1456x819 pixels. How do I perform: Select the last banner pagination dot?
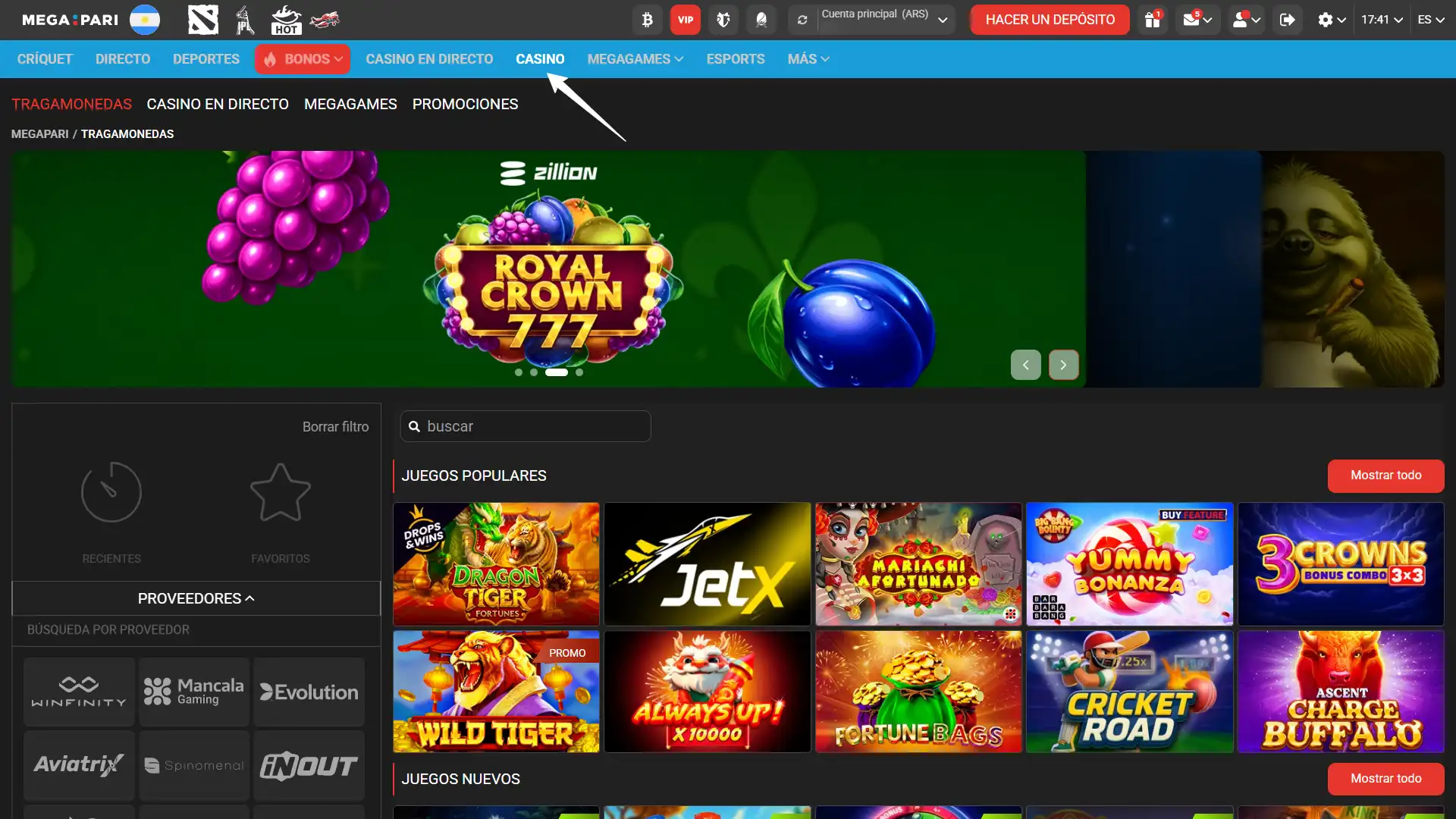point(579,372)
